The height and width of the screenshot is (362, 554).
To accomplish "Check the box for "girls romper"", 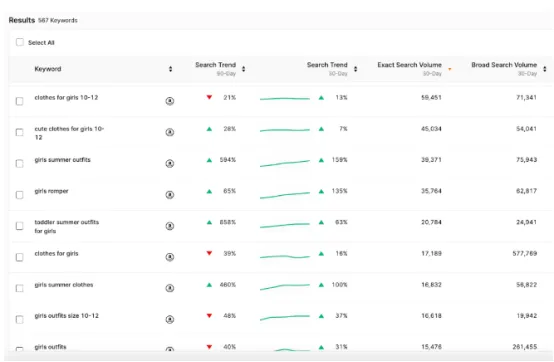I will (19, 195).
